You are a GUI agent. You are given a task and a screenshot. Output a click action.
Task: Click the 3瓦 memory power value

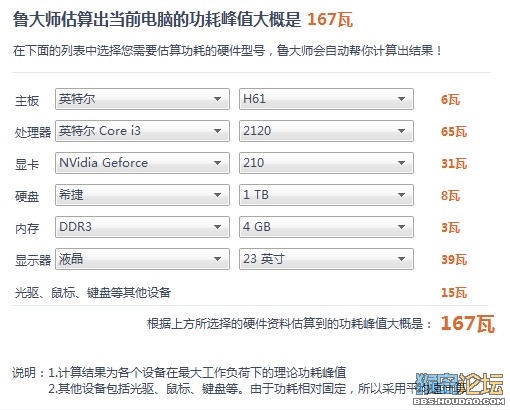coord(450,228)
